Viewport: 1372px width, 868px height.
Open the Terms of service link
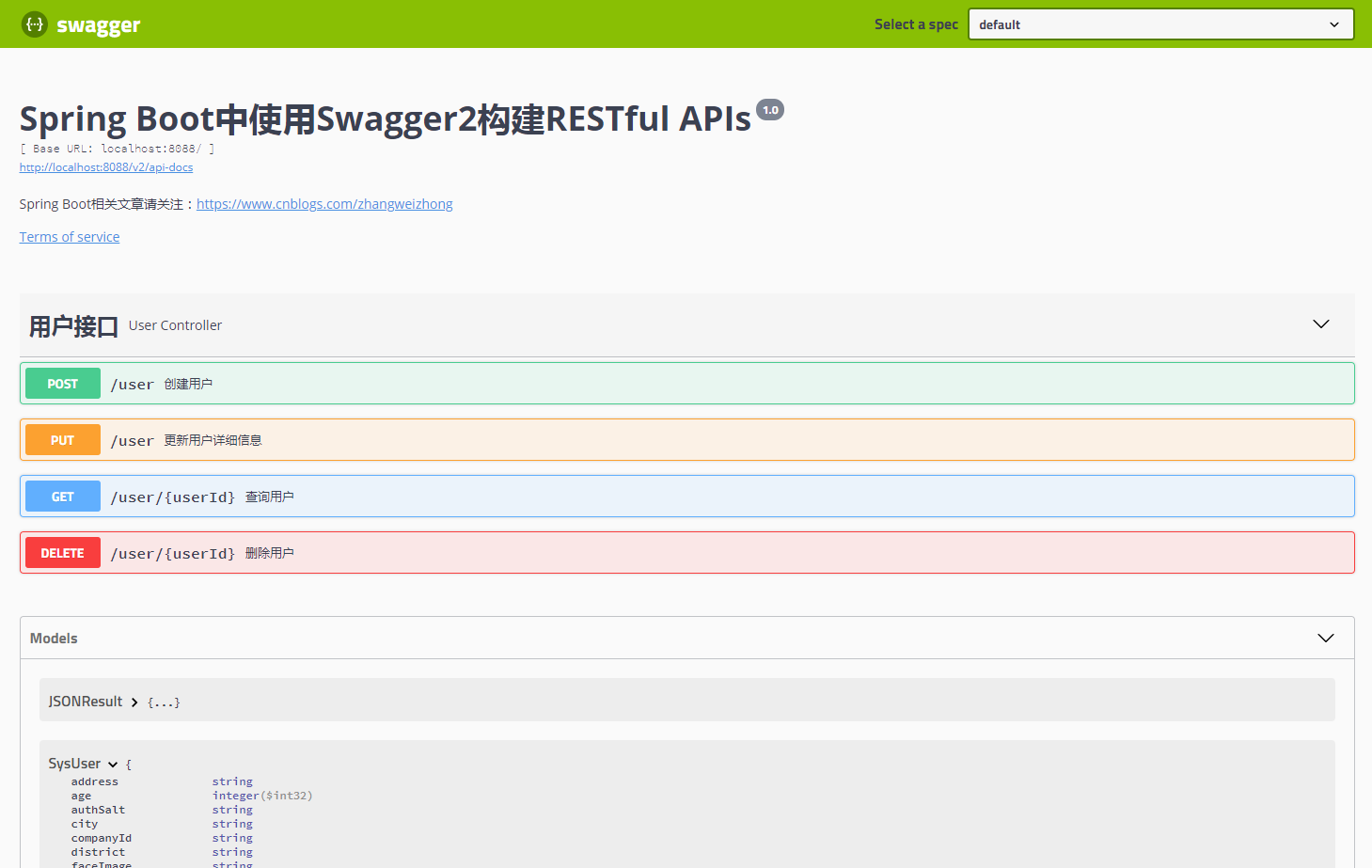70,237
